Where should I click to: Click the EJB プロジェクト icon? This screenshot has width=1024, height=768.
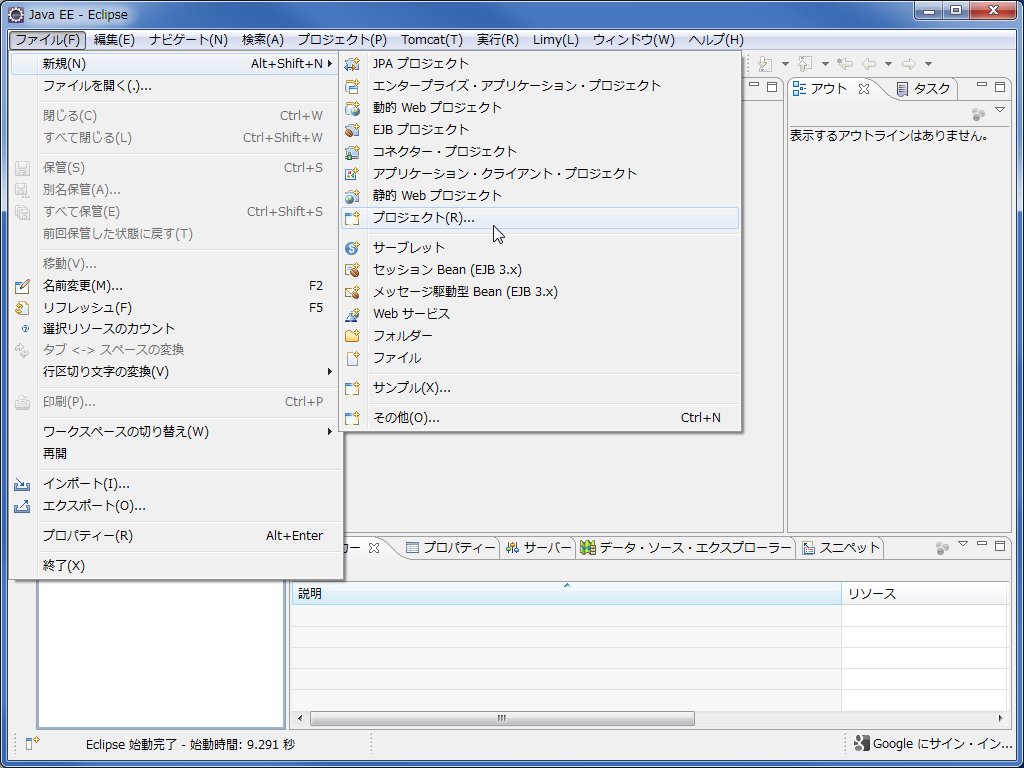point(352,129)
